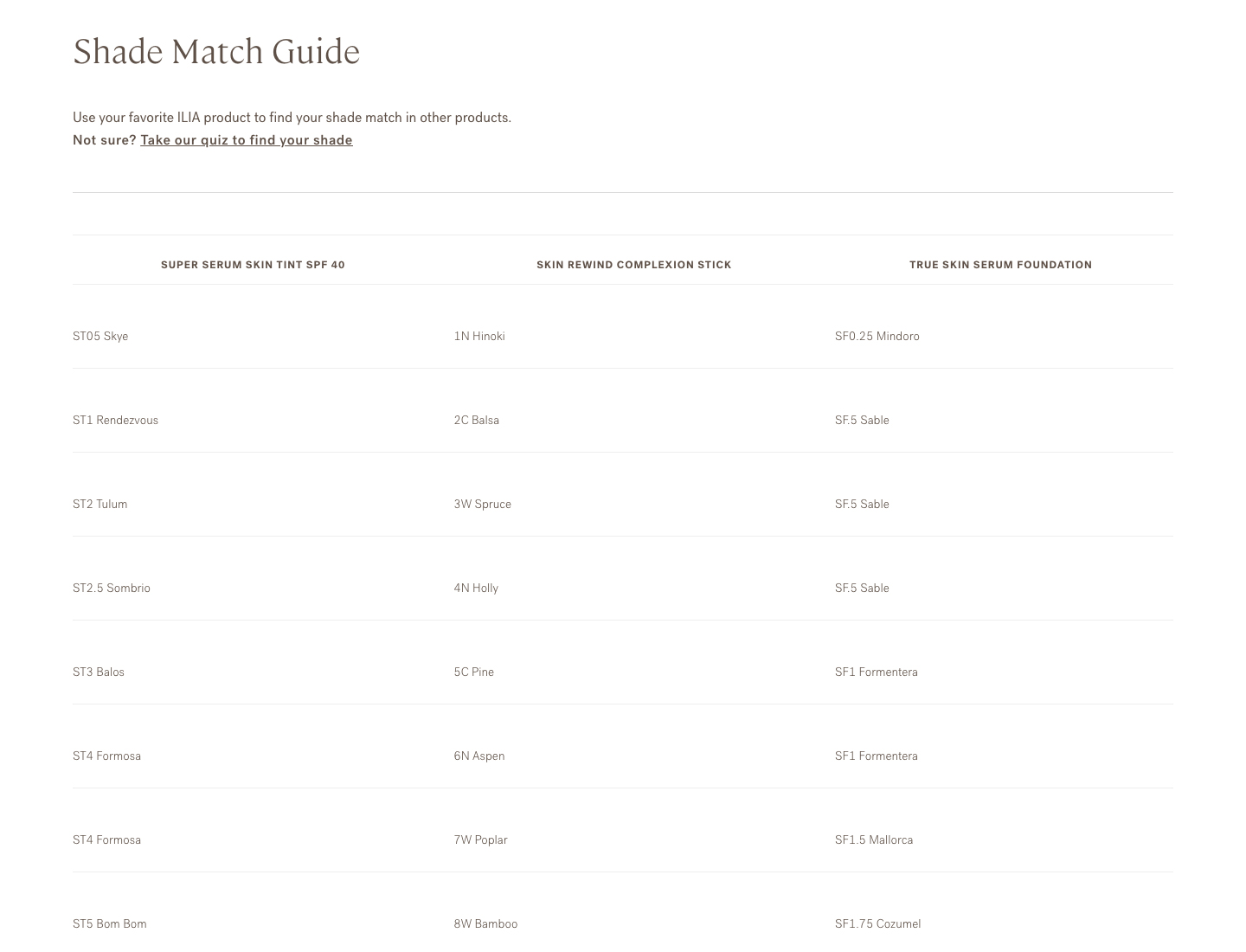Click the 3W Spruce shade cell
Screen dimensions: 1246x952
click(482, 505)
